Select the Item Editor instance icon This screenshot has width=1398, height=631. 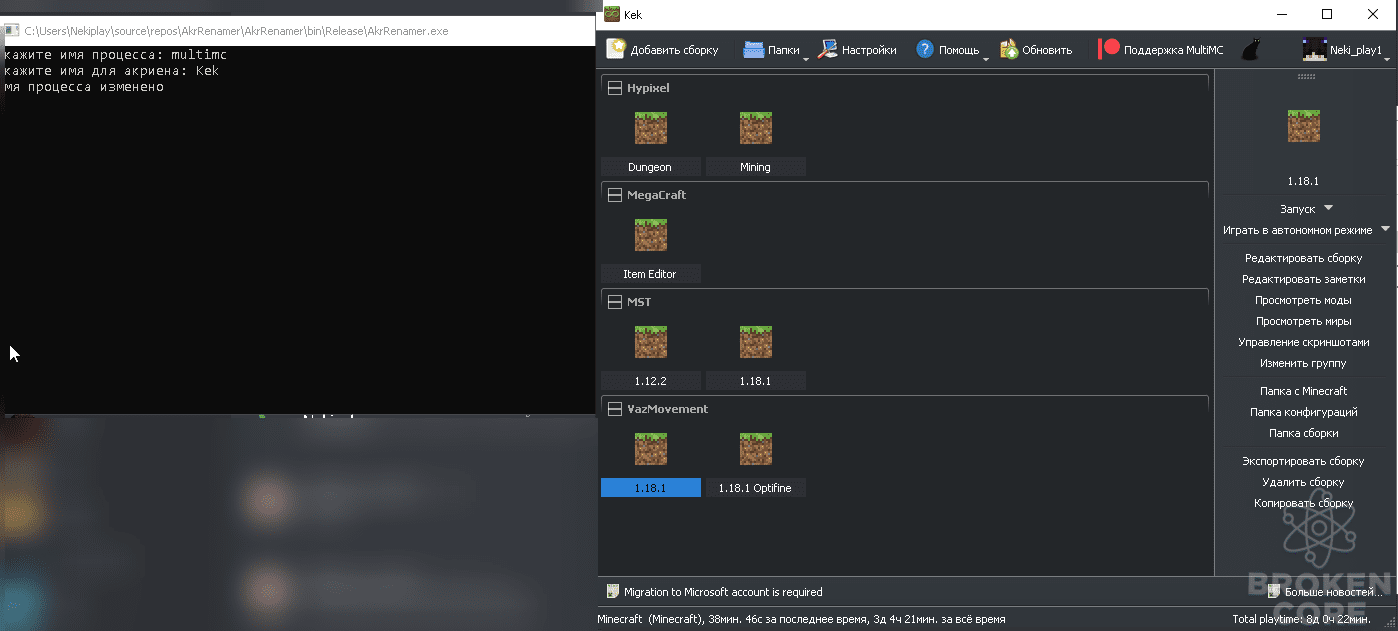coord(651,235)
